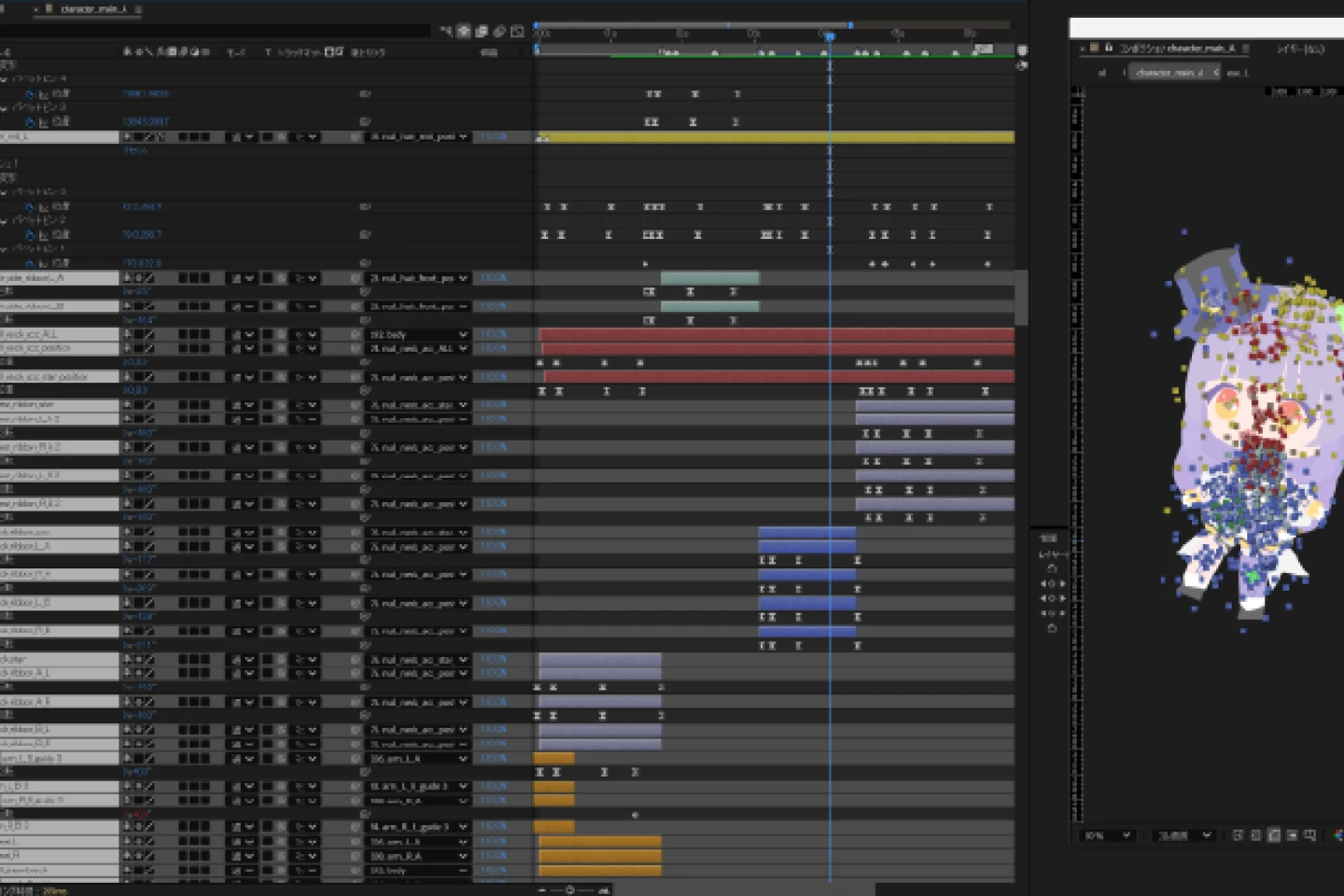
Task: Open the parent dropdown showing arm_L_B_guide 3
Action: click(x=418, y=787)
